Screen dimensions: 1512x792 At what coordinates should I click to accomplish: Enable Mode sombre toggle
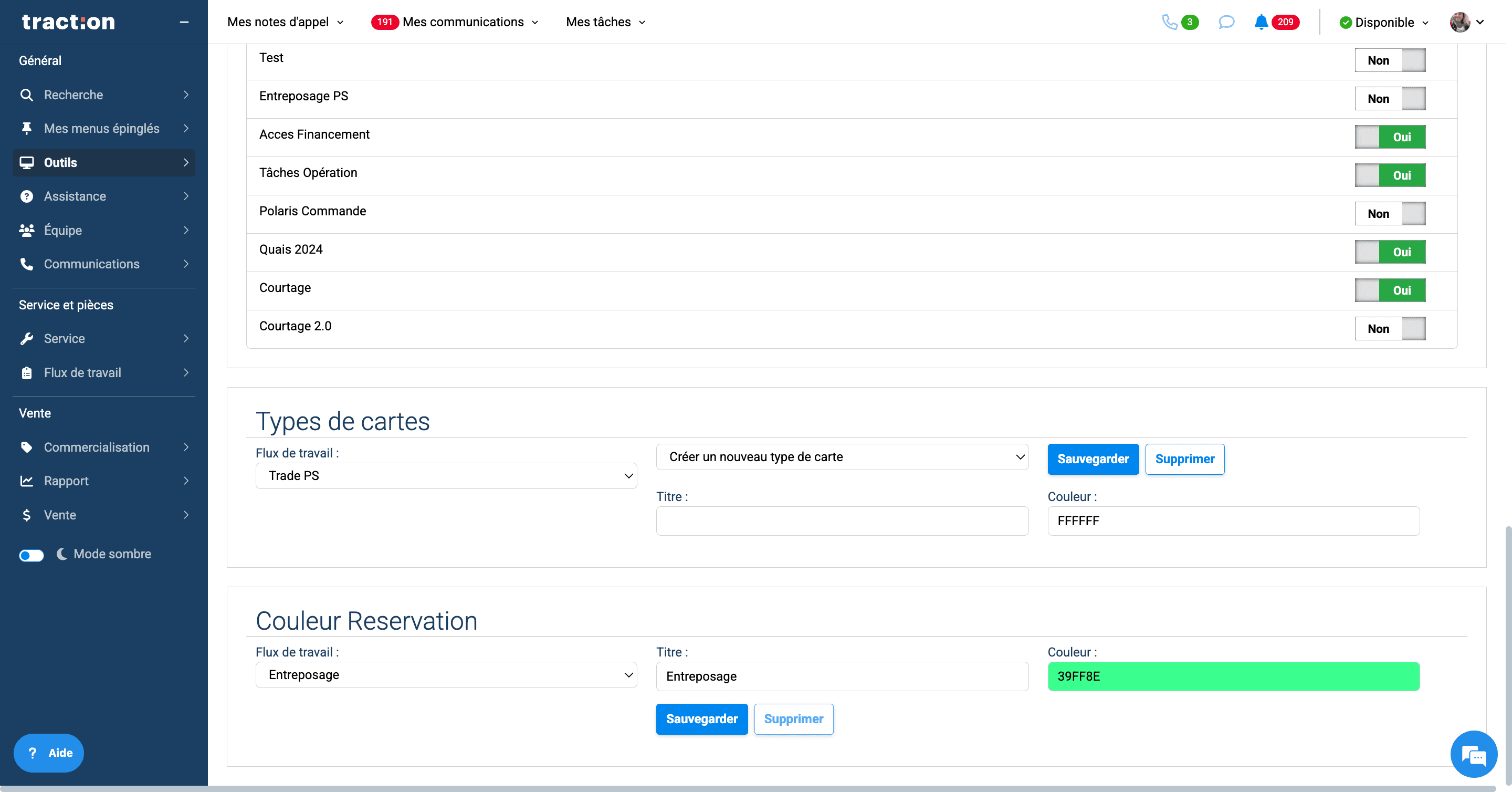(x=31, y=556)
